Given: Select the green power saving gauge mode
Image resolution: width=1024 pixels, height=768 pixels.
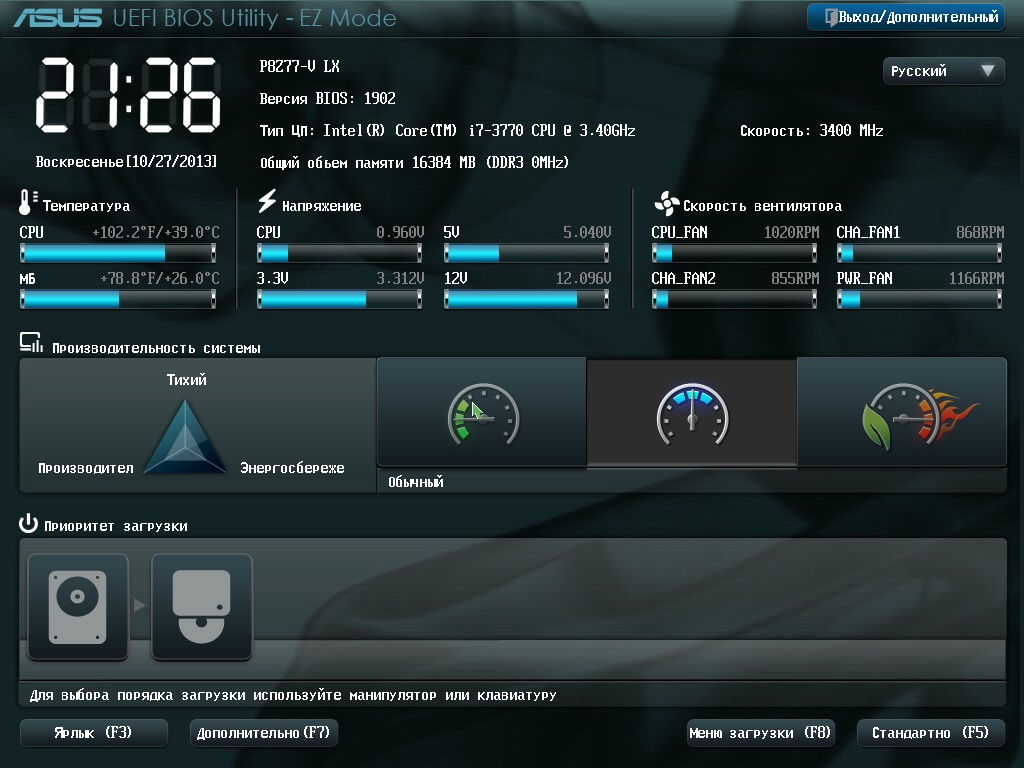Looking at the screenshot, I should (x=482, y=412).
